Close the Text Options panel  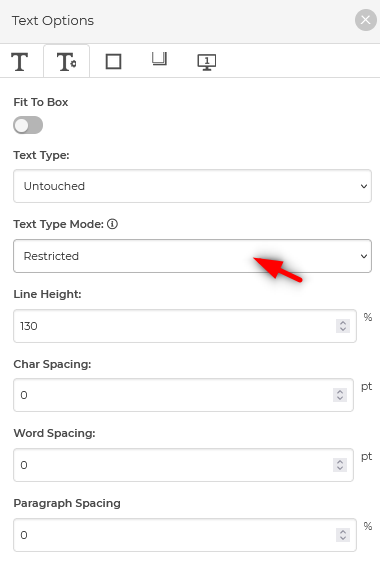(x=366, y=20)
